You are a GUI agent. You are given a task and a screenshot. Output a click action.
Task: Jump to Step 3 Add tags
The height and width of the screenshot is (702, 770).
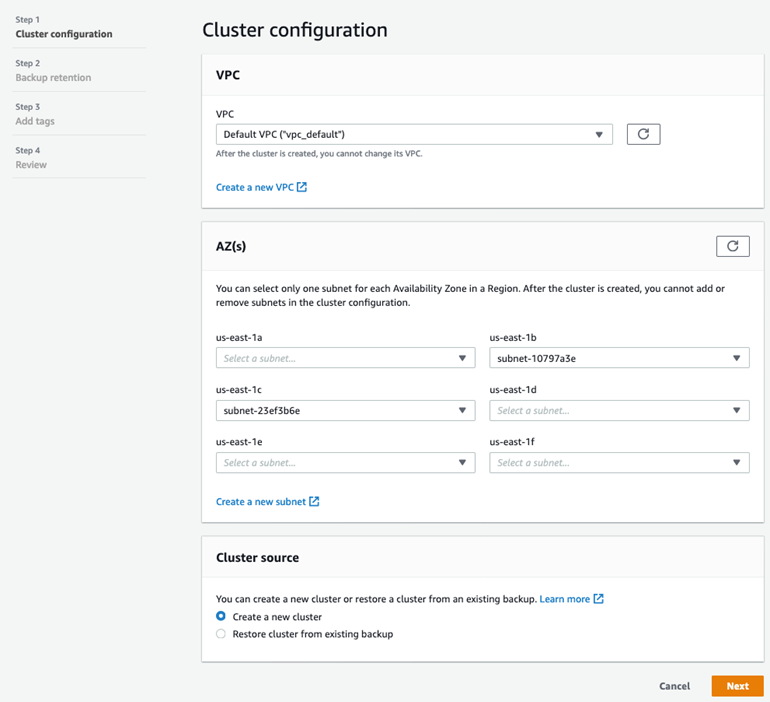click(35, 121)
